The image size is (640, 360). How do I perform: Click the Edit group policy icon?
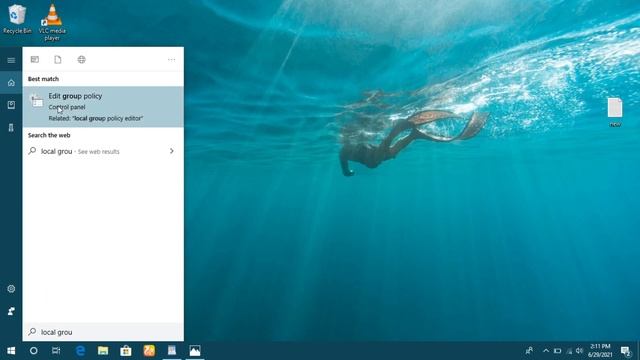pos(37,101)
